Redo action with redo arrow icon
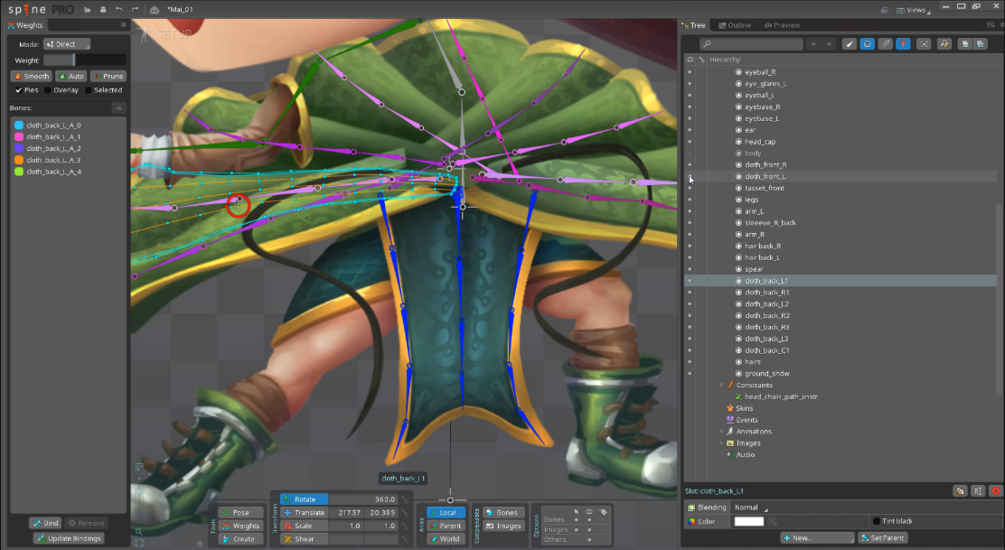This screenshot has width=1005, height=550. click(135, 10)
